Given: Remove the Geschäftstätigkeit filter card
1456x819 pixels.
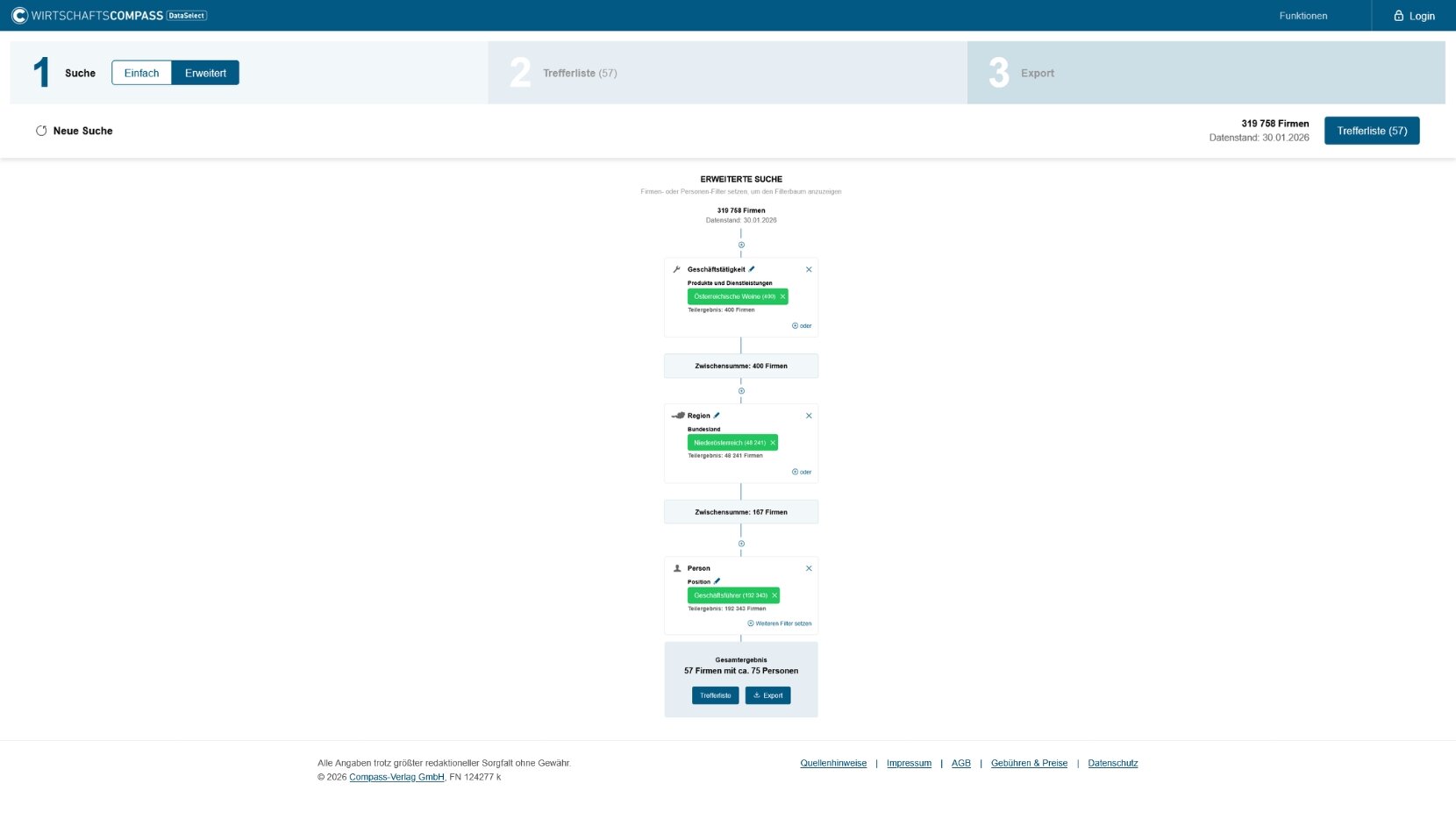Looking at the screenshot, I should (x=809, y=270).
